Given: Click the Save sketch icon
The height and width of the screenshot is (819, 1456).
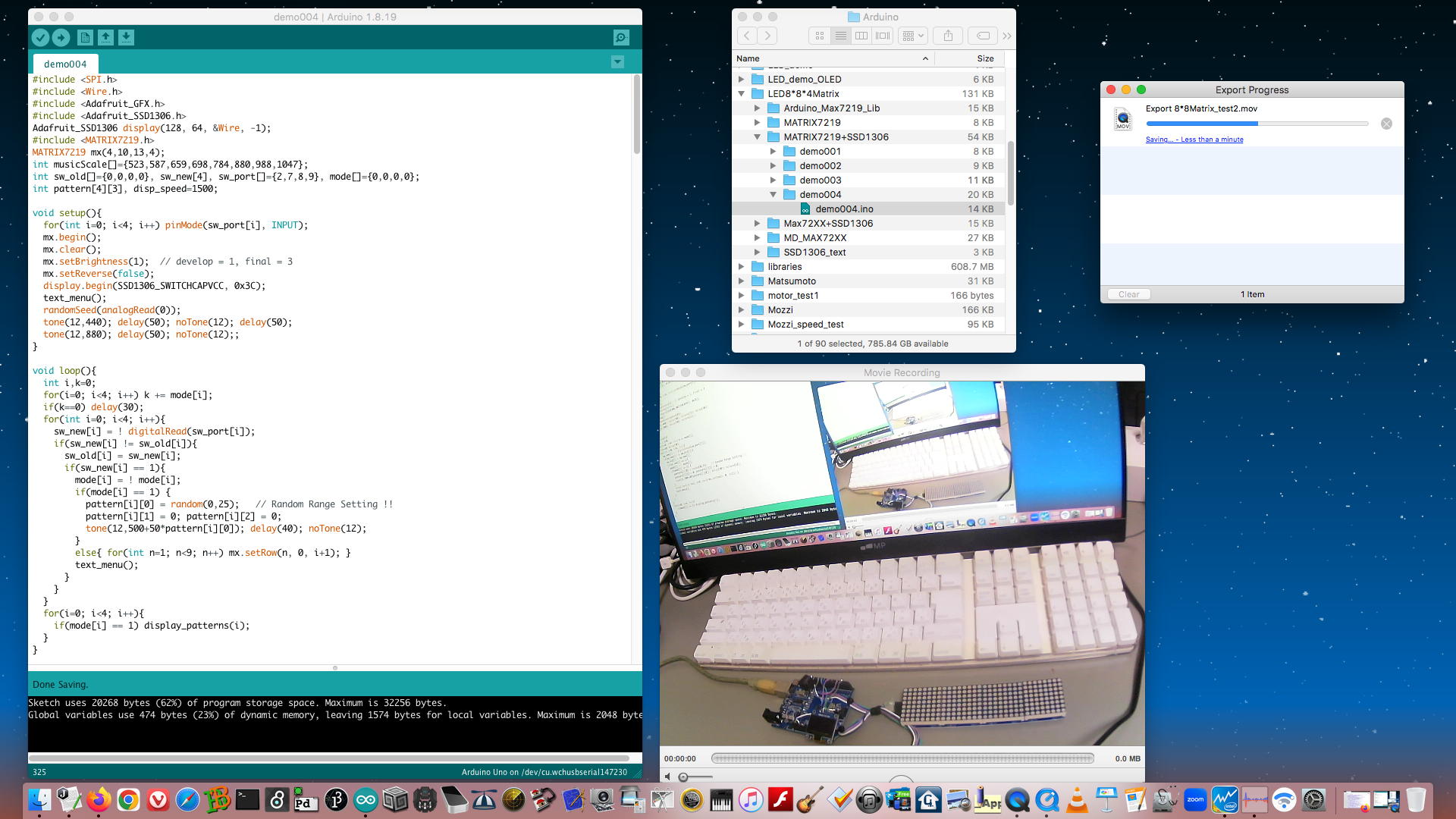Looking at the screenshot, I should pos(126,37).
